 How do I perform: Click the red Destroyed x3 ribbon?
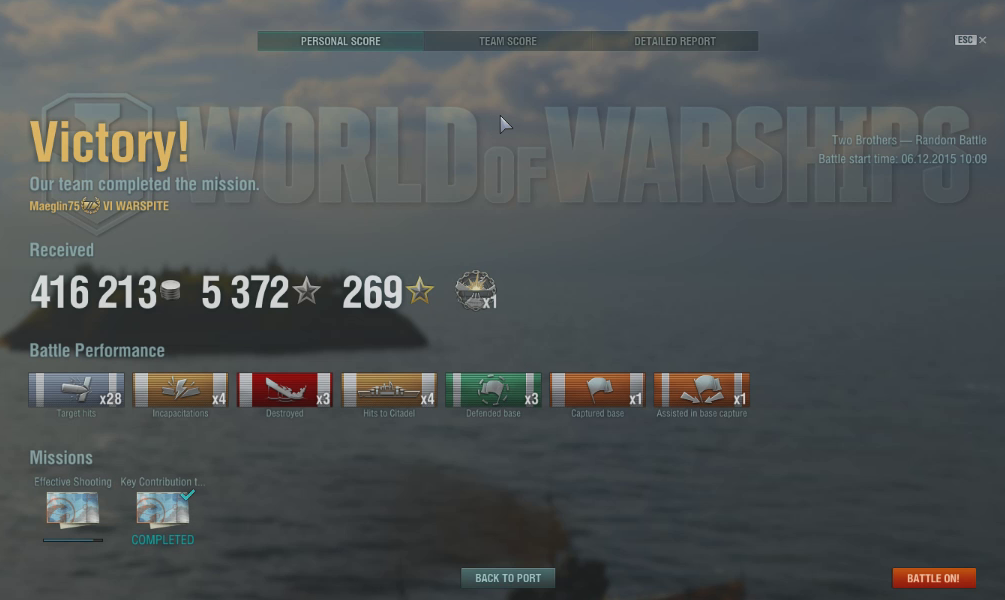click(285, 390)
